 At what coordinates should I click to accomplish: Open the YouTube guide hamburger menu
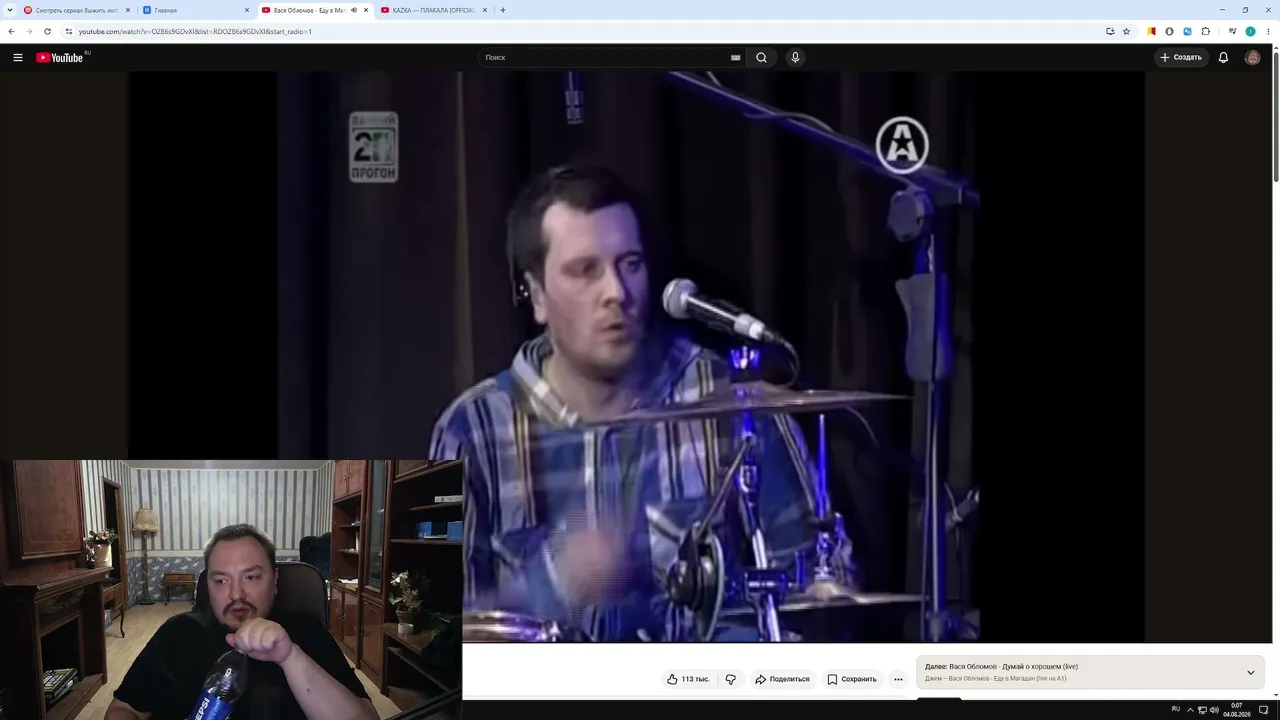[18, 57]
